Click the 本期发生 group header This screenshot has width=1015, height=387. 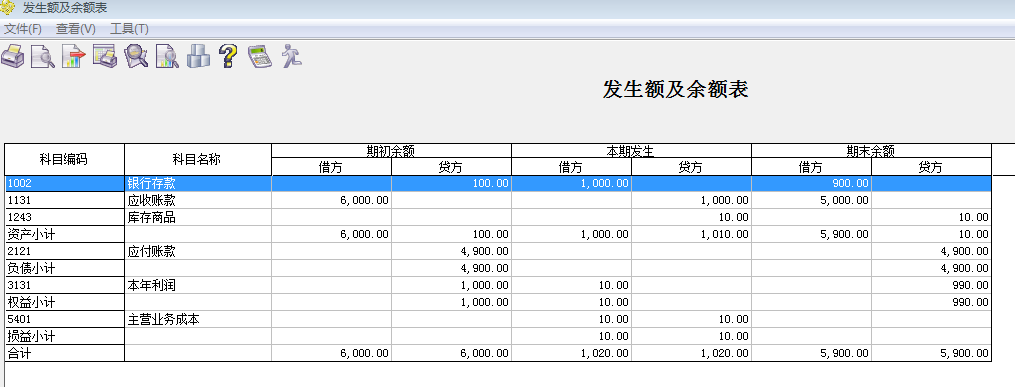coord(631,151)
